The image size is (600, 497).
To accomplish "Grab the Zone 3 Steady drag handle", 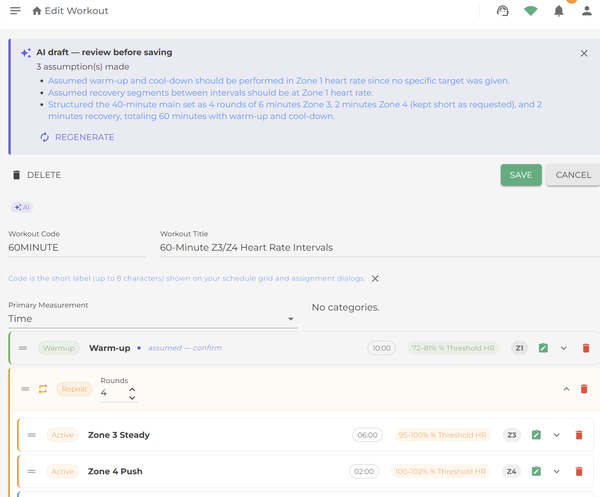I will point(32,435).
